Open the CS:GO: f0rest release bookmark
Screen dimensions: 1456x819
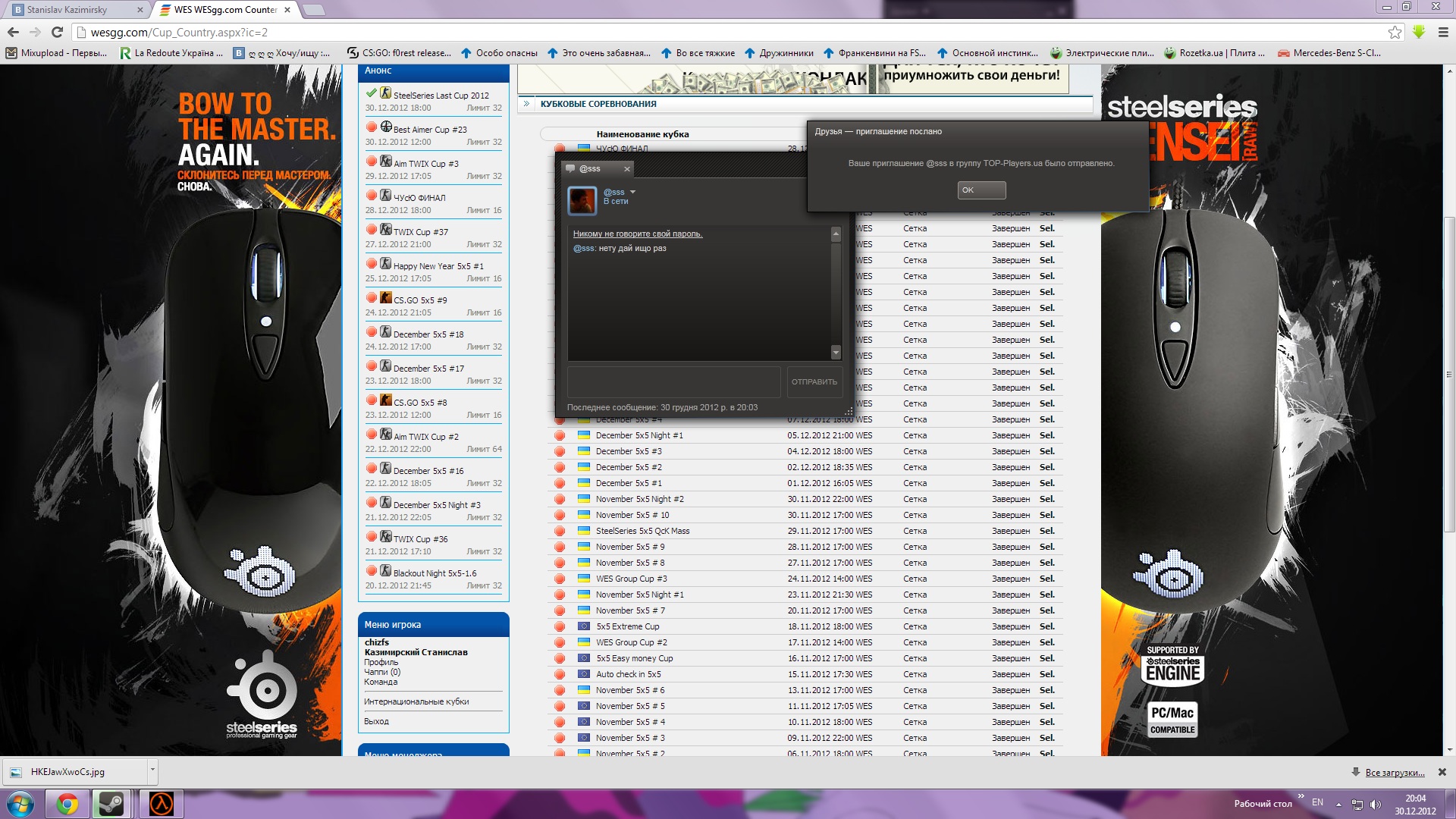click(399, 53)
